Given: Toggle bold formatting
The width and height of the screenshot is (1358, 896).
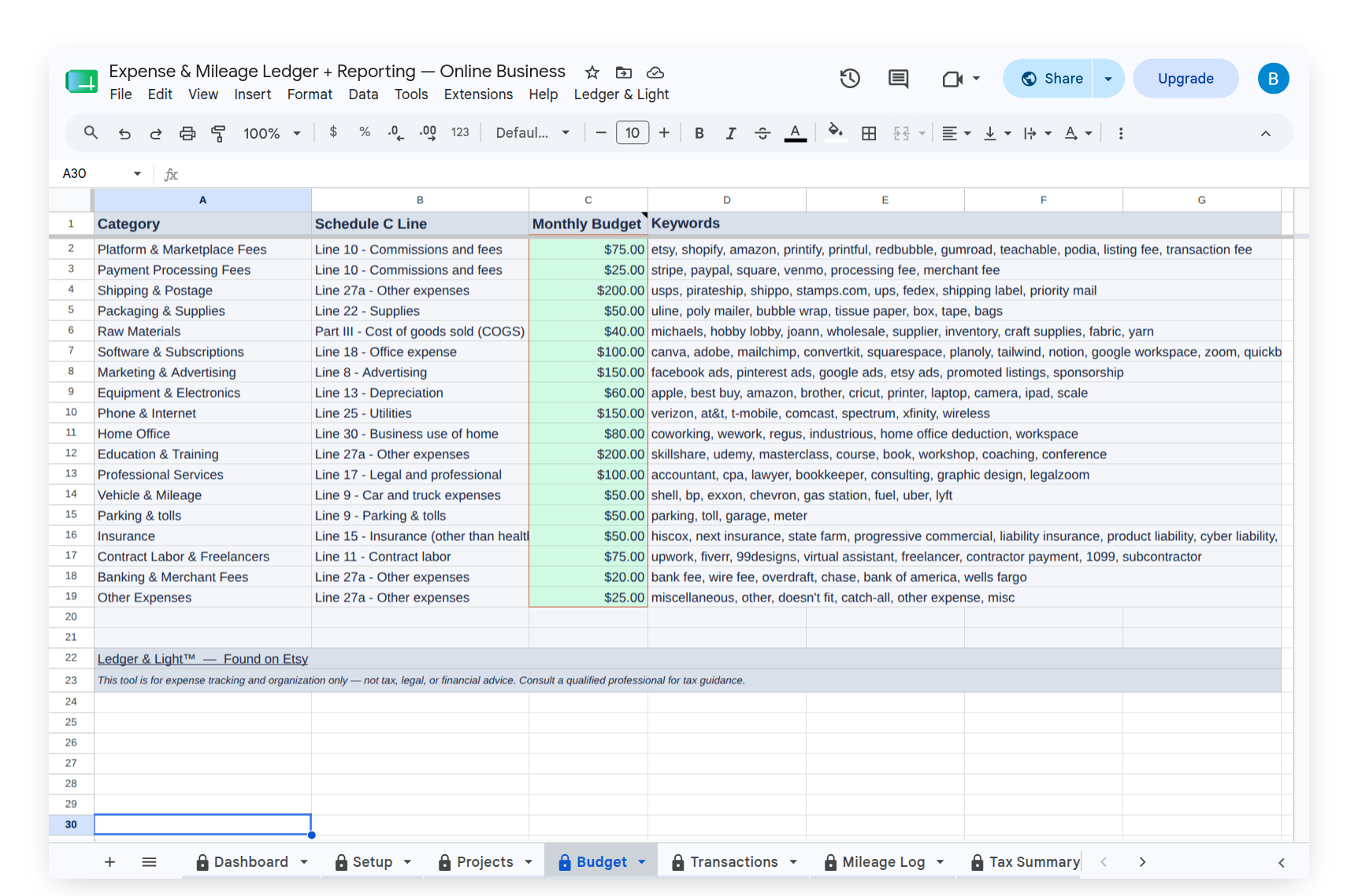Looking at the screenshot, I should [x=699, y=133].
